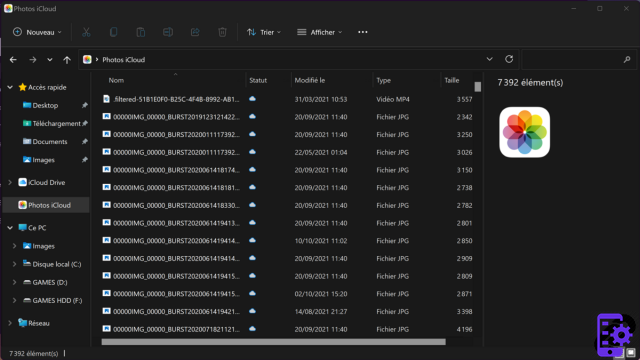Open recent locations dropdown arrow
640x360 pixels.
click(50, 60)
